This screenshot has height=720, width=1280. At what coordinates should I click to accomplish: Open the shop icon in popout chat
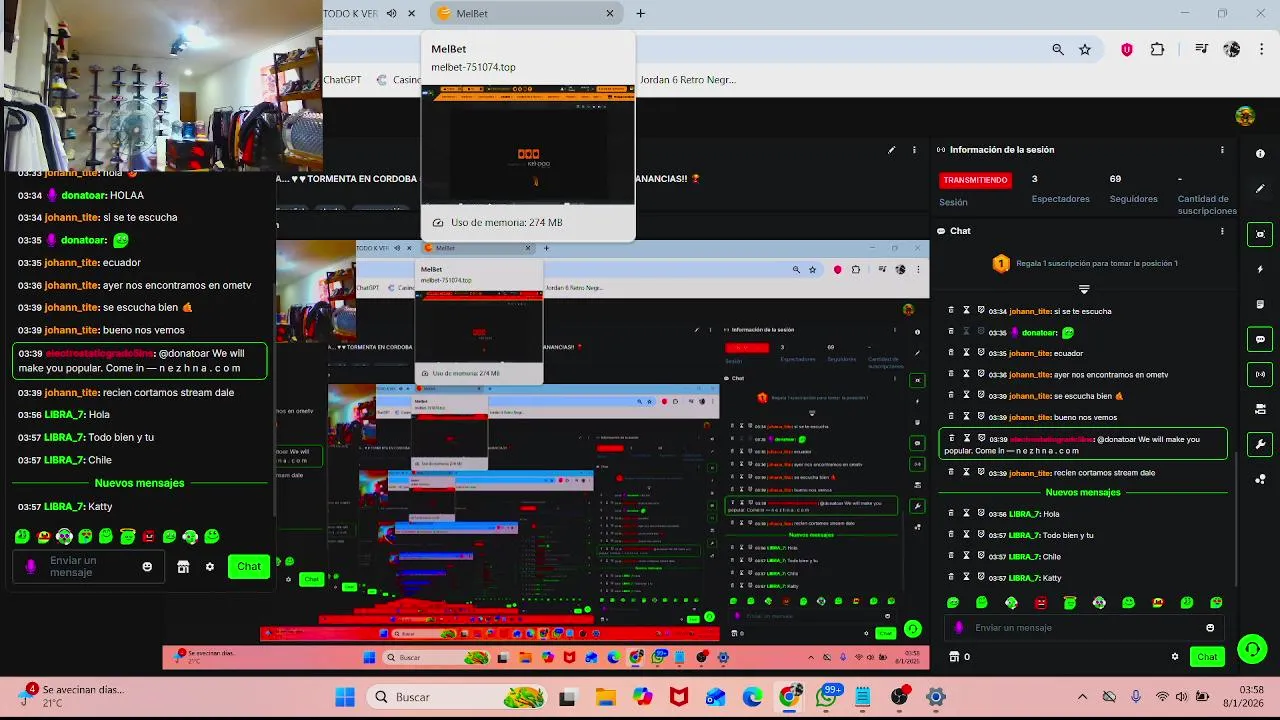(183, 567)
